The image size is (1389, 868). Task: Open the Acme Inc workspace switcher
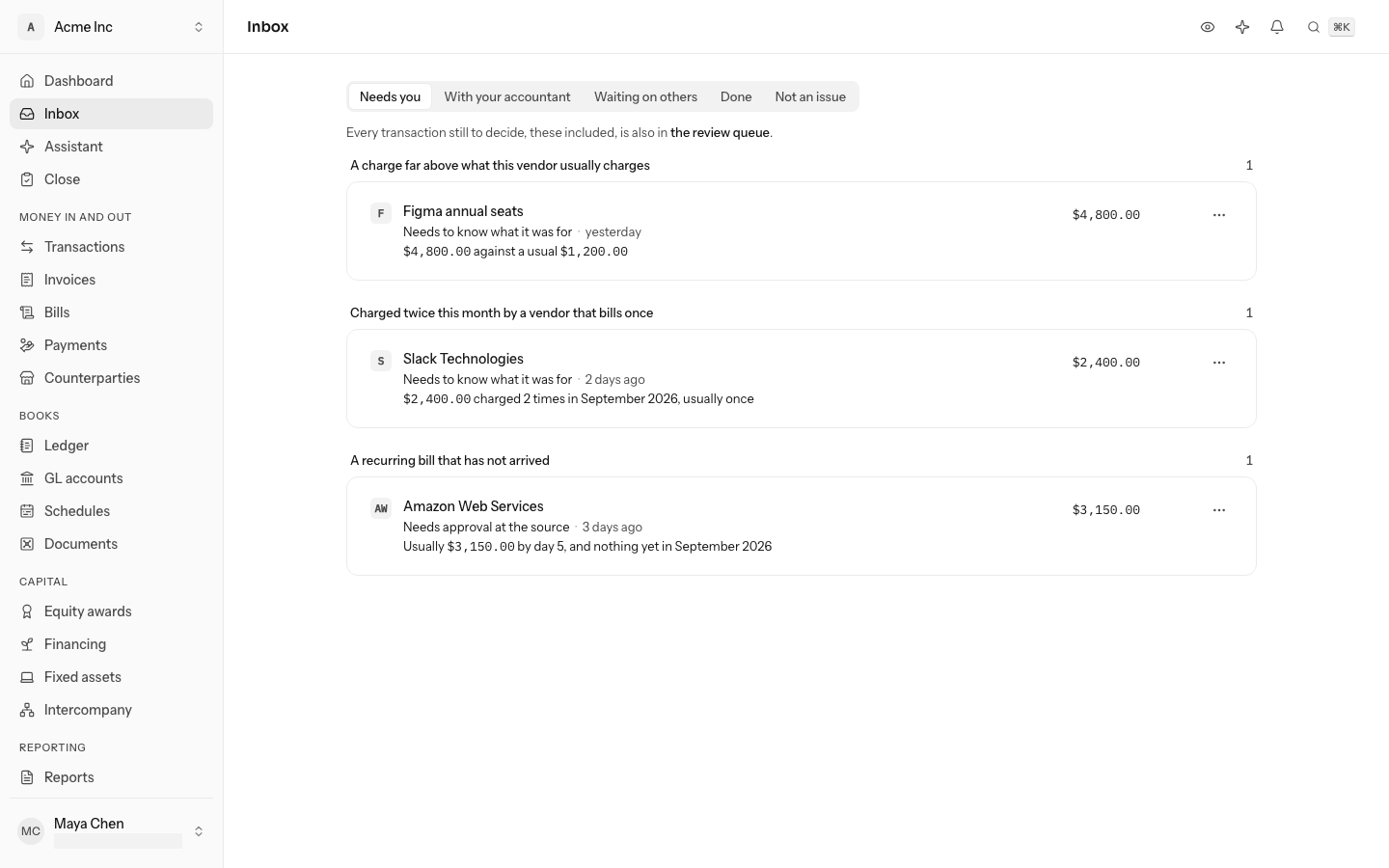(x=112, y=27)
